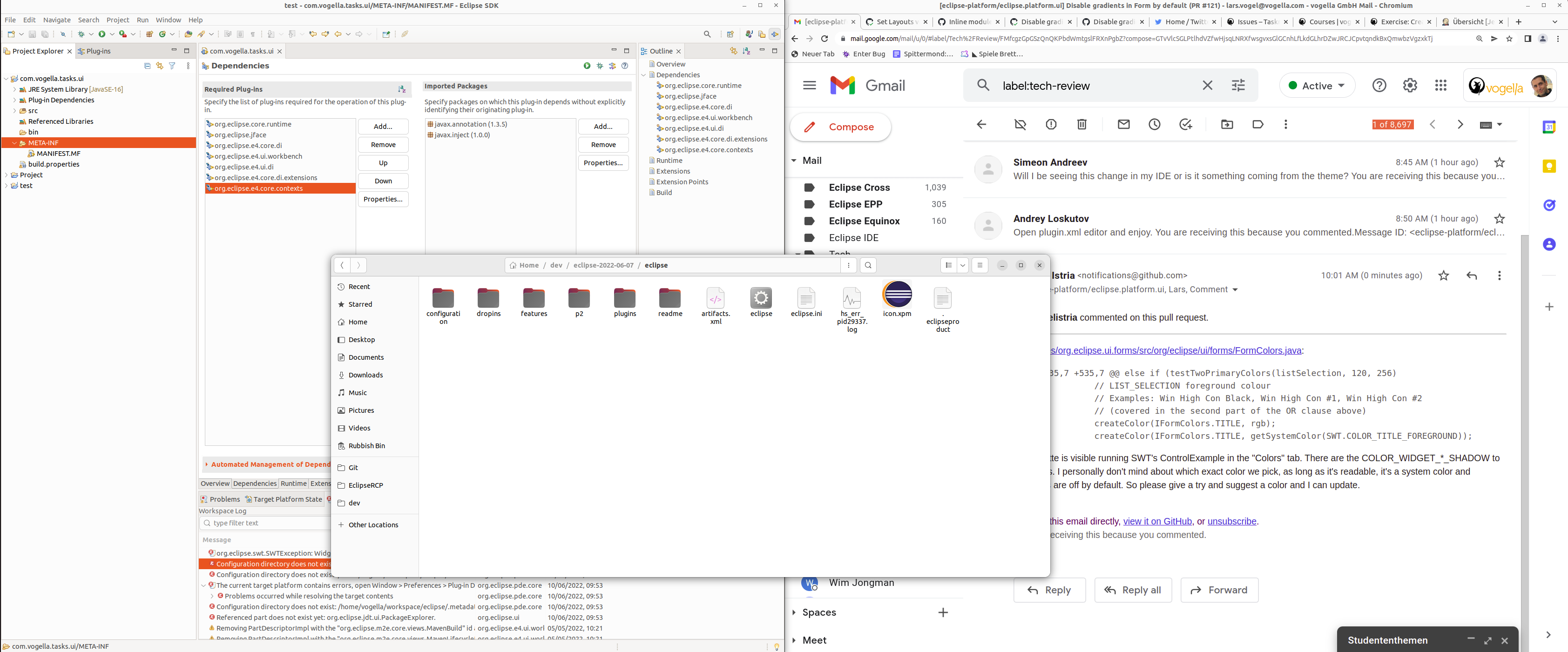This screenshot has height=652, width=1568.
Task: Click the Gmail archive/label-off icon
Action: click(x=1020, y=125)
